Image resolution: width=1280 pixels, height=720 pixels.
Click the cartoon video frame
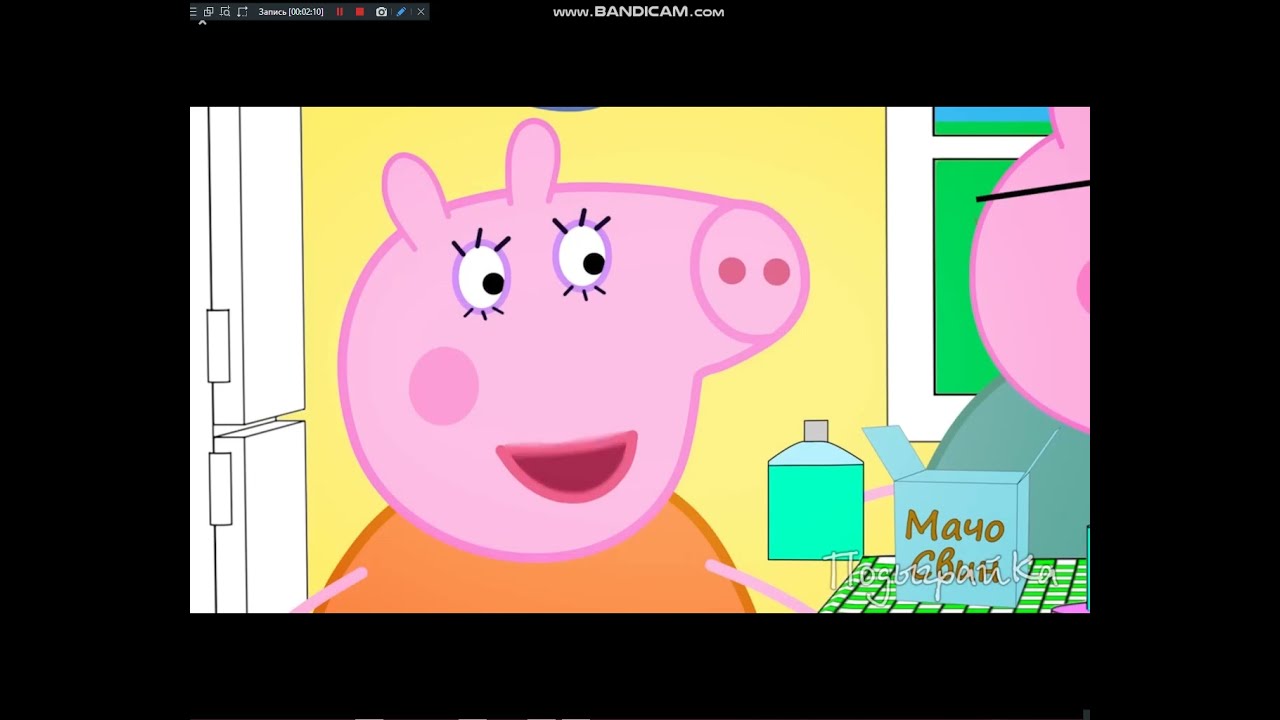640,360
